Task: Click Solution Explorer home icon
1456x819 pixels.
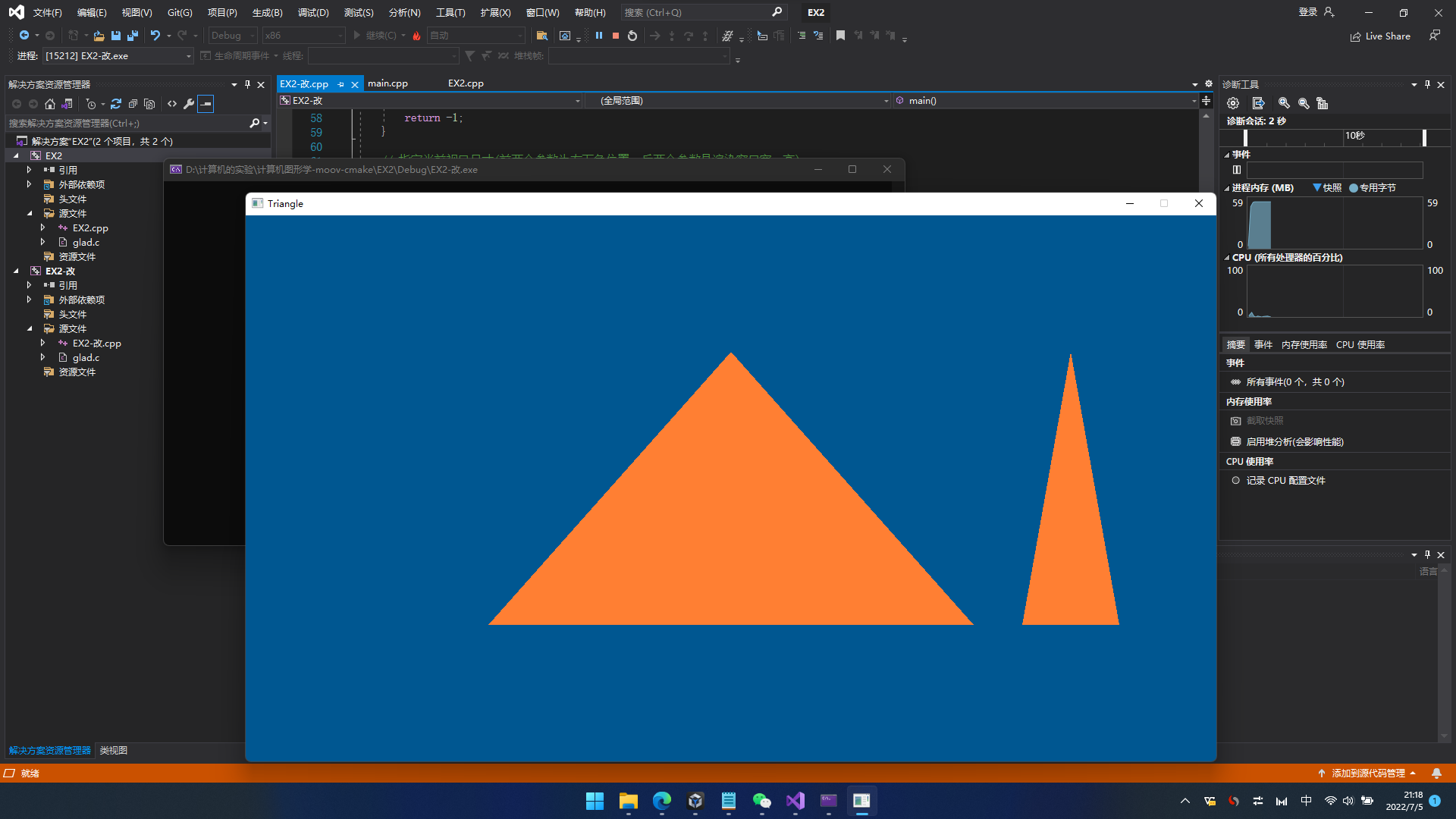Action: click(50, 104)
